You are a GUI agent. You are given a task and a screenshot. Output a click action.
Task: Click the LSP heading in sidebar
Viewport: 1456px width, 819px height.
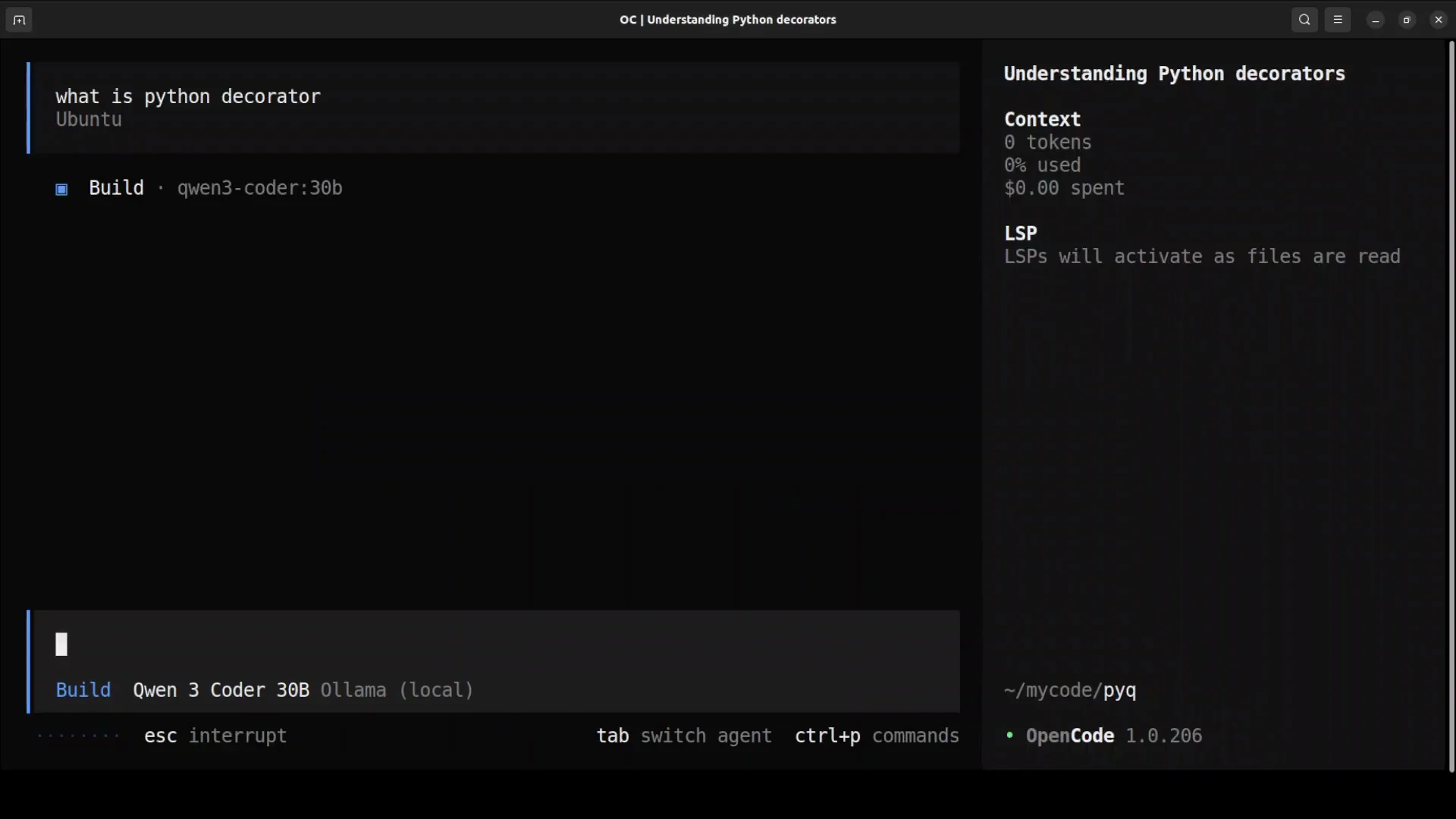point(1020,234)
